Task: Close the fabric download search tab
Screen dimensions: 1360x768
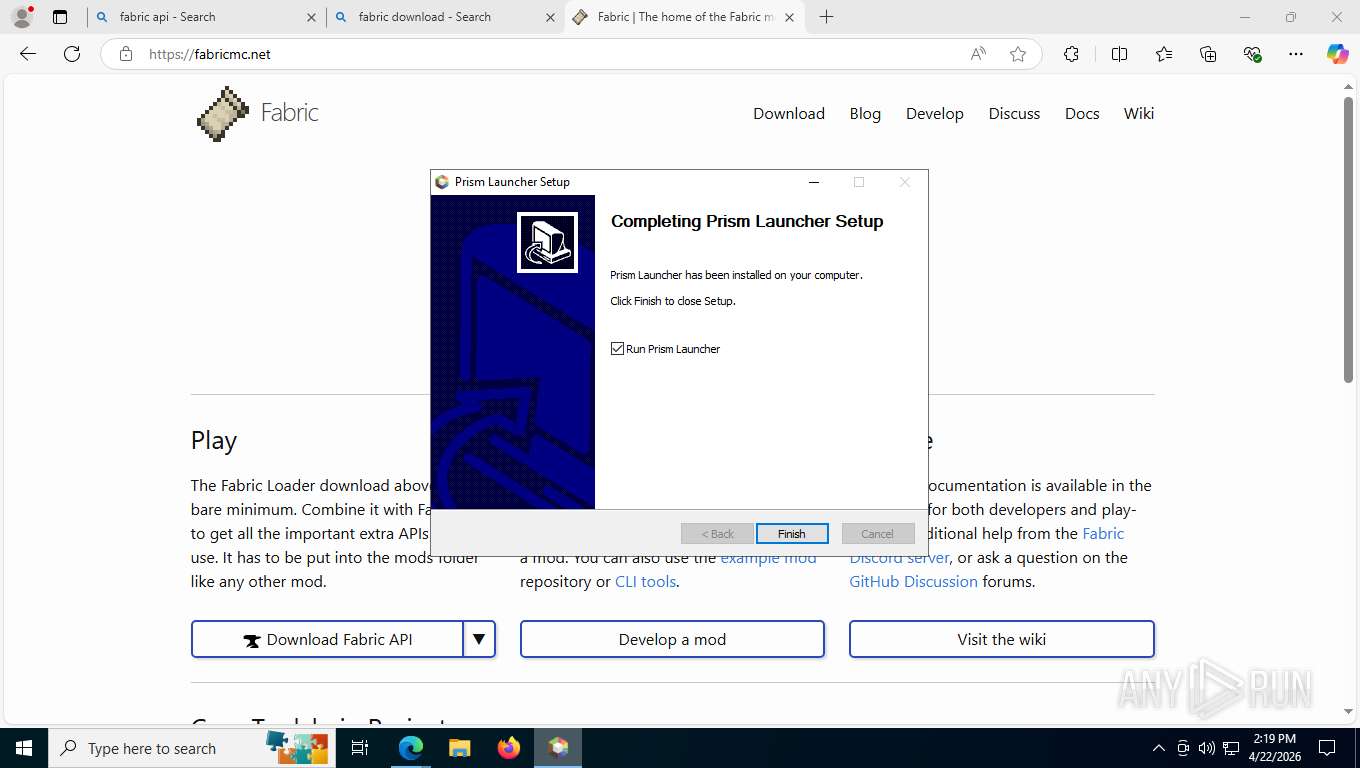Action: coord(550,17)
